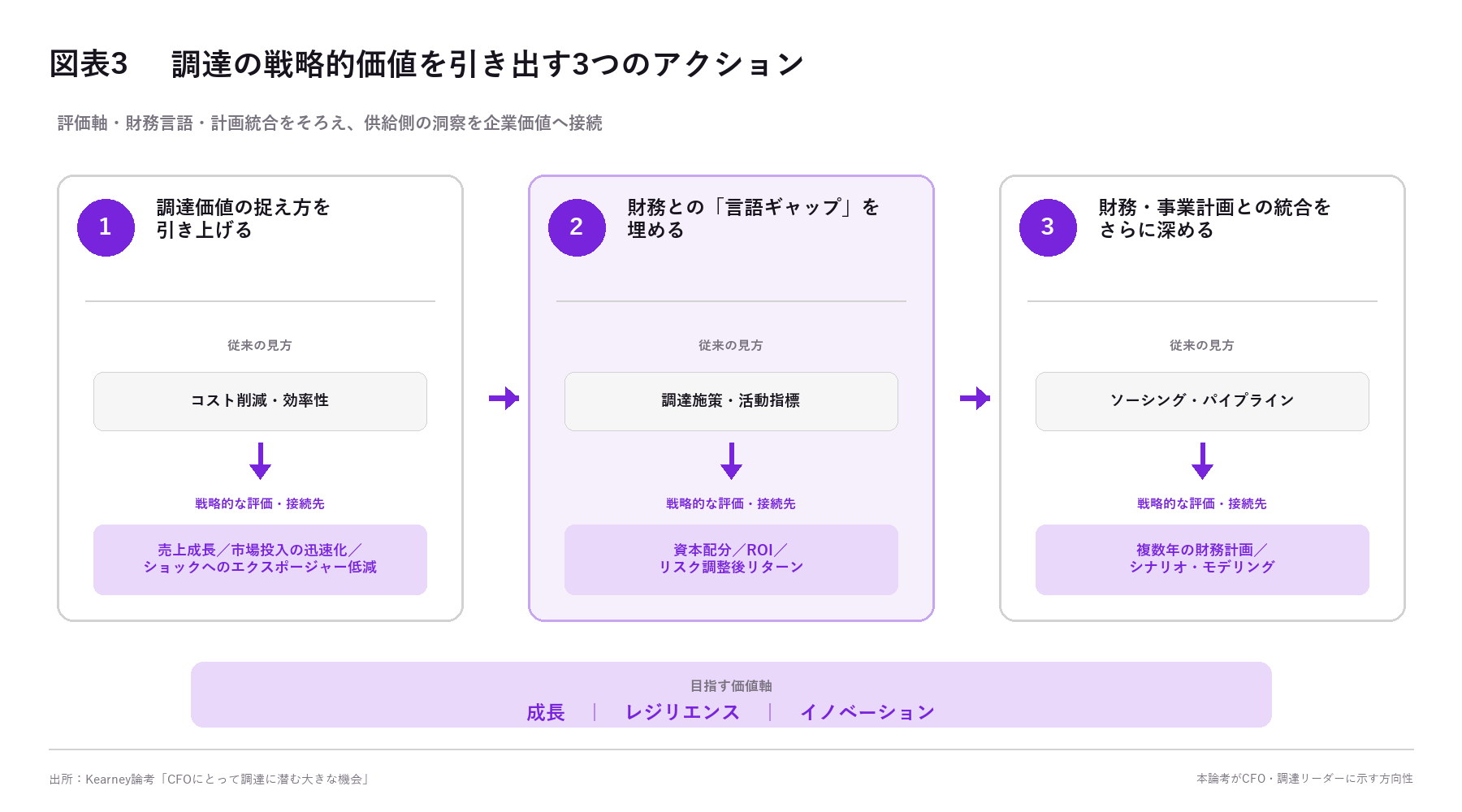This screenshot has height=812, width=1462.
Task: Click レジリエンス in the value axis bar
Action: point(682,712)
